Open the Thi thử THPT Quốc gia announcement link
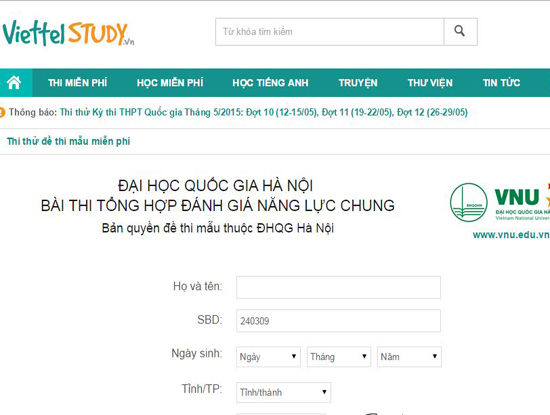This screenshot has height=415, width=550. [264, 113]
